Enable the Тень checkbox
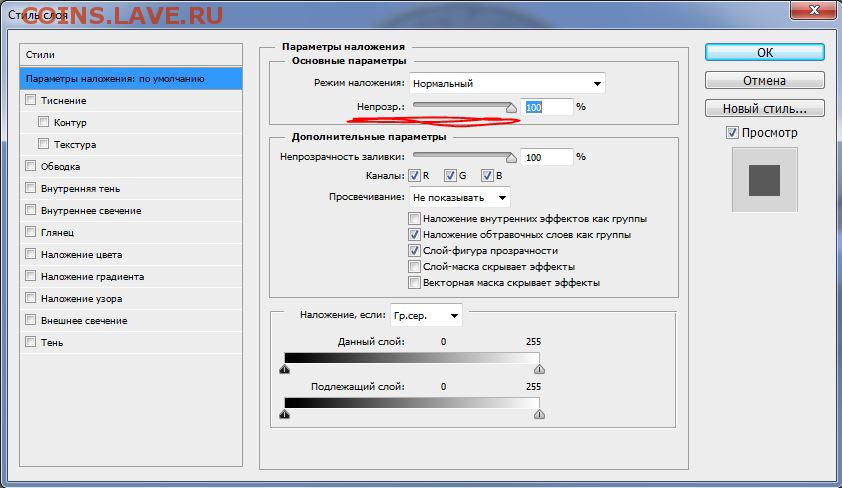This screenshot has width=842, height=488. pos(31,342)
